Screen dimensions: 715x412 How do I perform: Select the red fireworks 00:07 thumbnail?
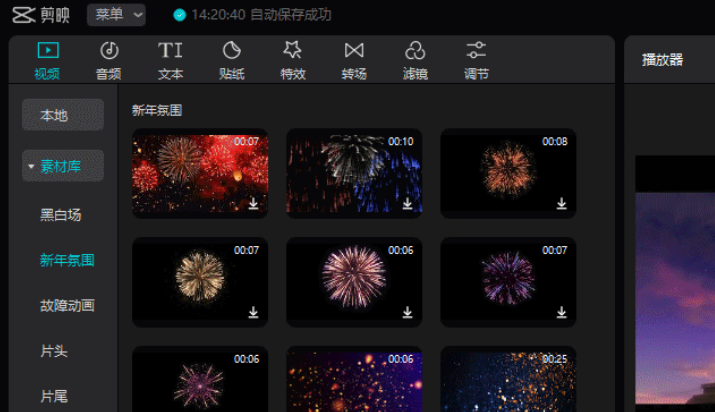pos(200,173)
